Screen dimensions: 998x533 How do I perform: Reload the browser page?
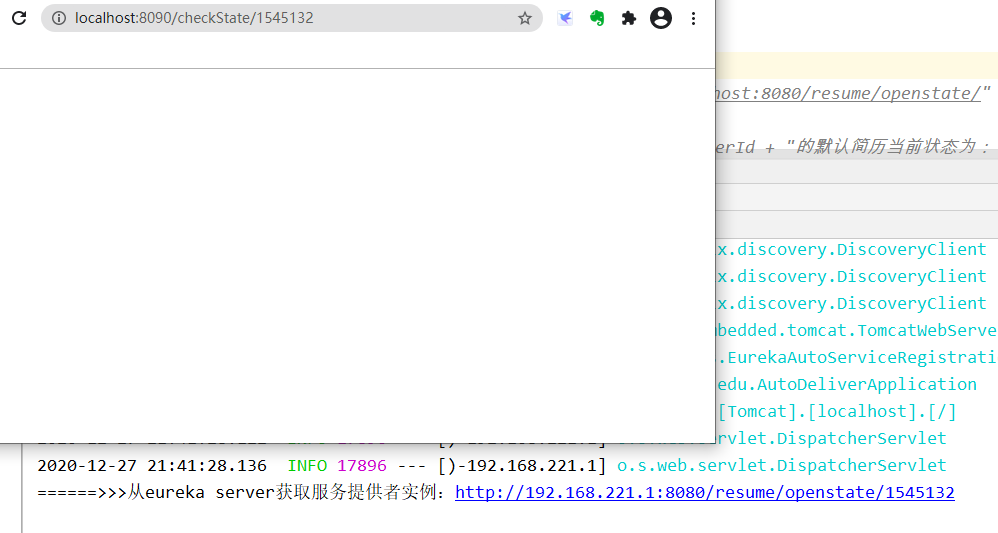click(x=19, y=18)
